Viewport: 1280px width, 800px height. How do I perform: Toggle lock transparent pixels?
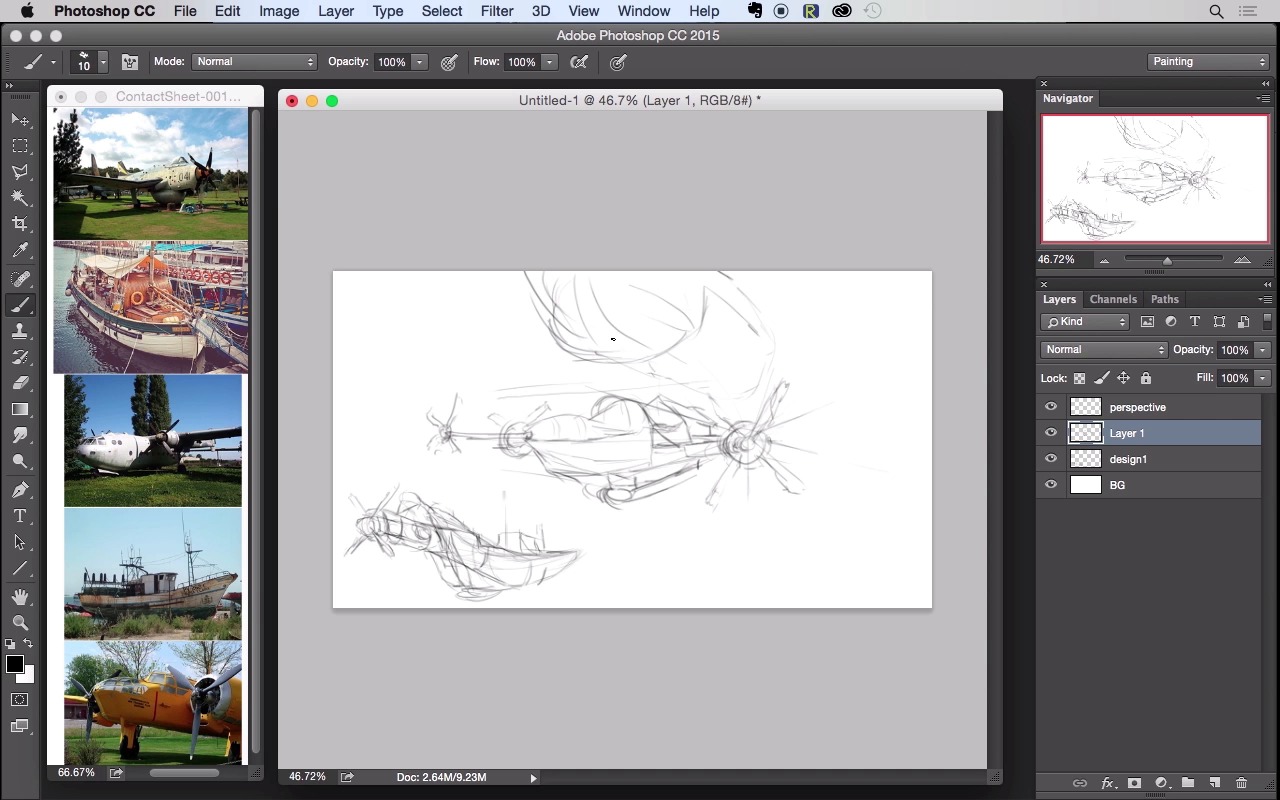tap(1080, 378)
